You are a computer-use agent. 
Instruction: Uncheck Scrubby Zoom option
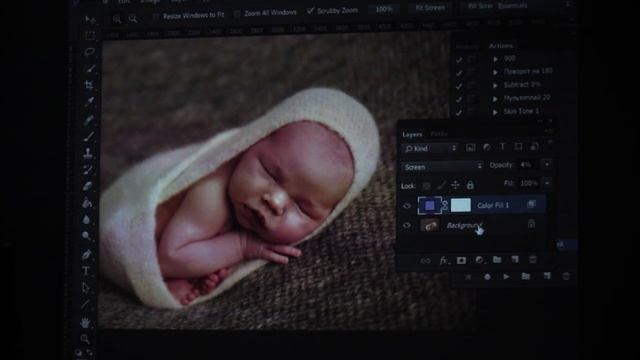(311, 11)
